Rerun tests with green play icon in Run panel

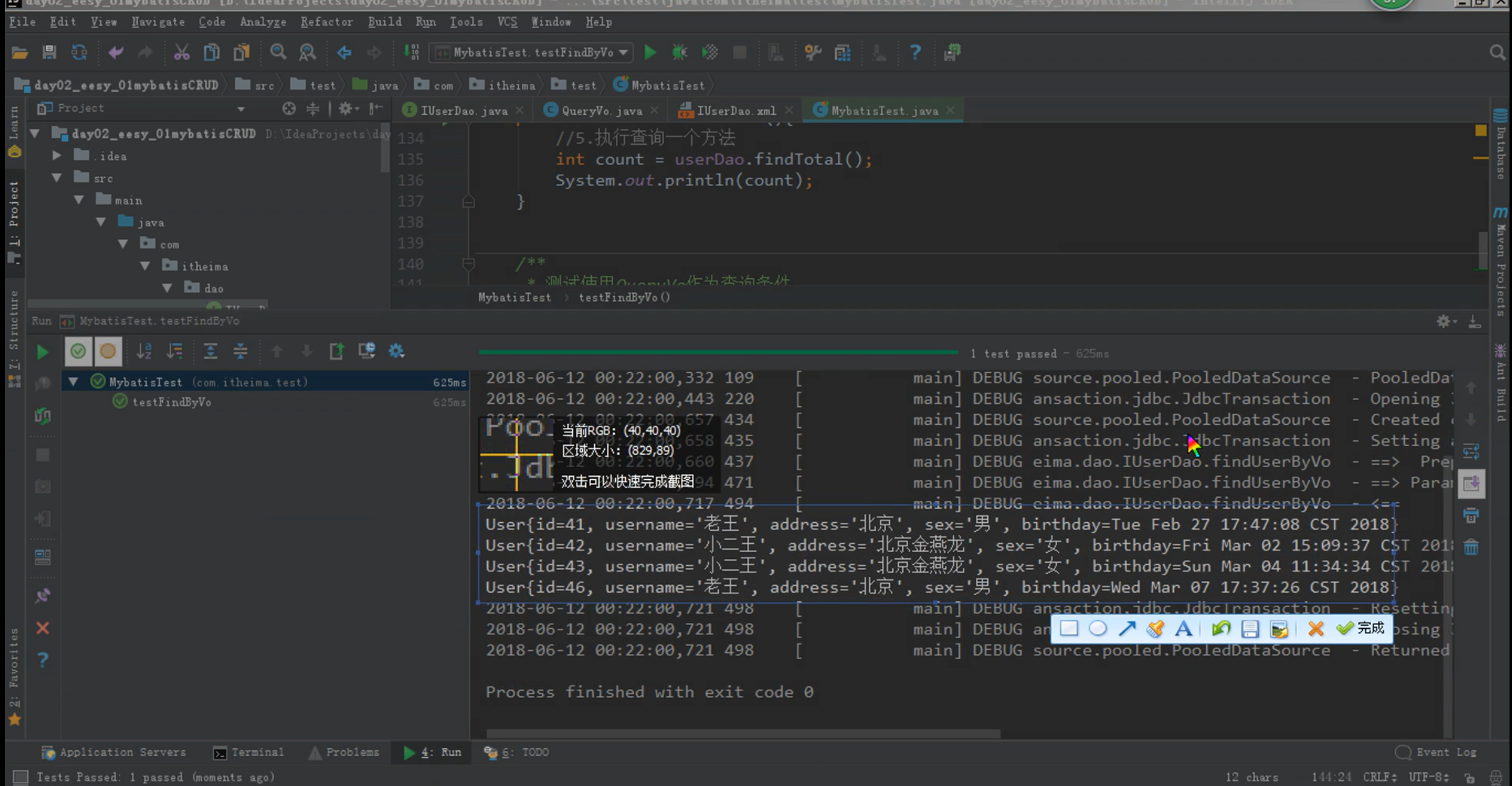tap(42, 352)
